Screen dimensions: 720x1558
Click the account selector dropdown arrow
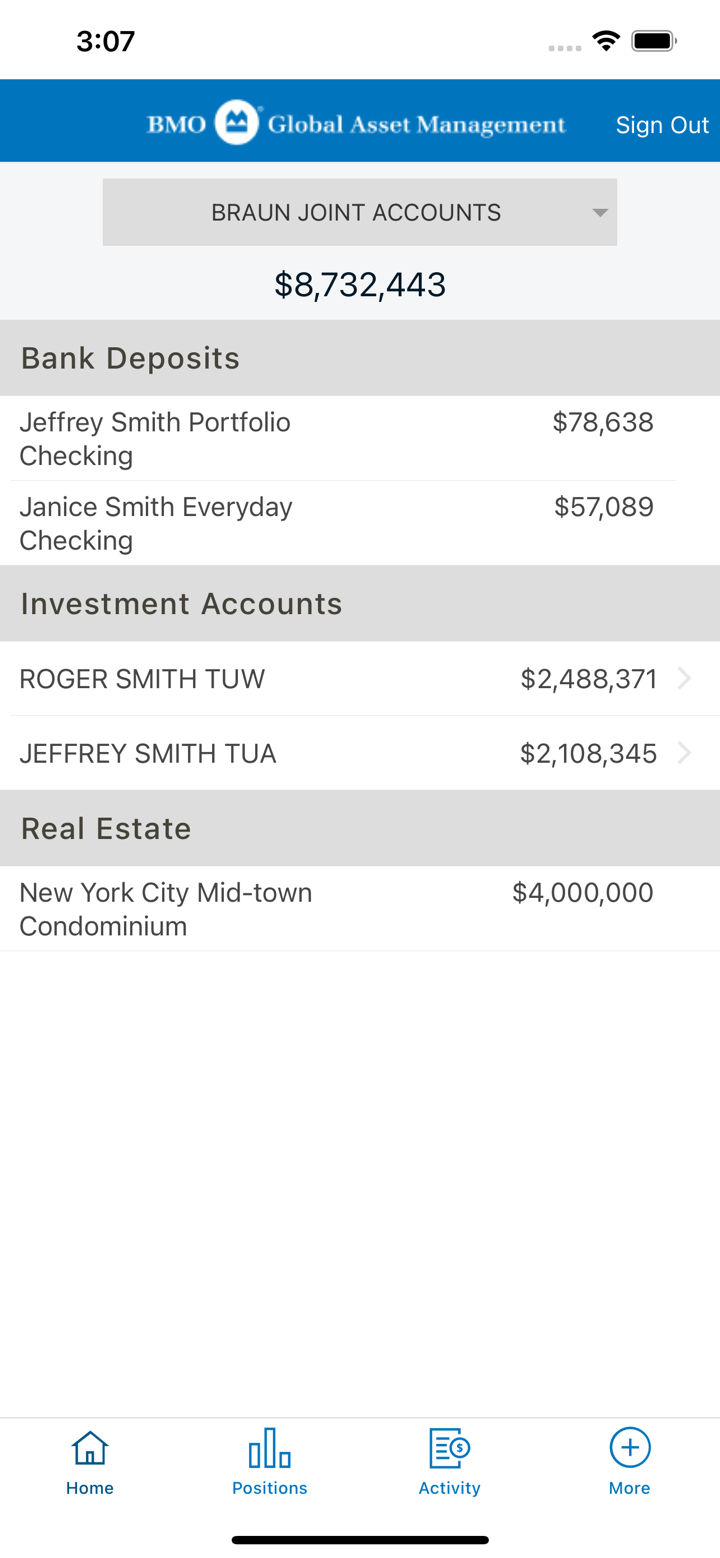pos(600,212)
